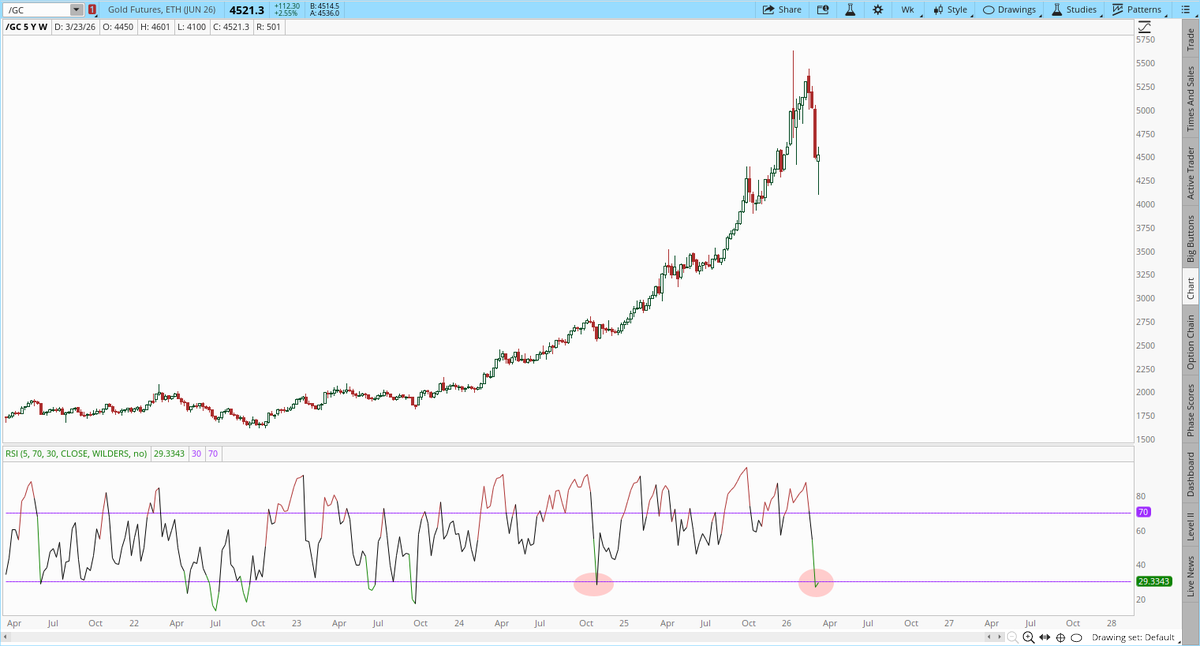Click the O: 4450 open value
Viewport: 1200px width, 646px height.
coord(118,27)
